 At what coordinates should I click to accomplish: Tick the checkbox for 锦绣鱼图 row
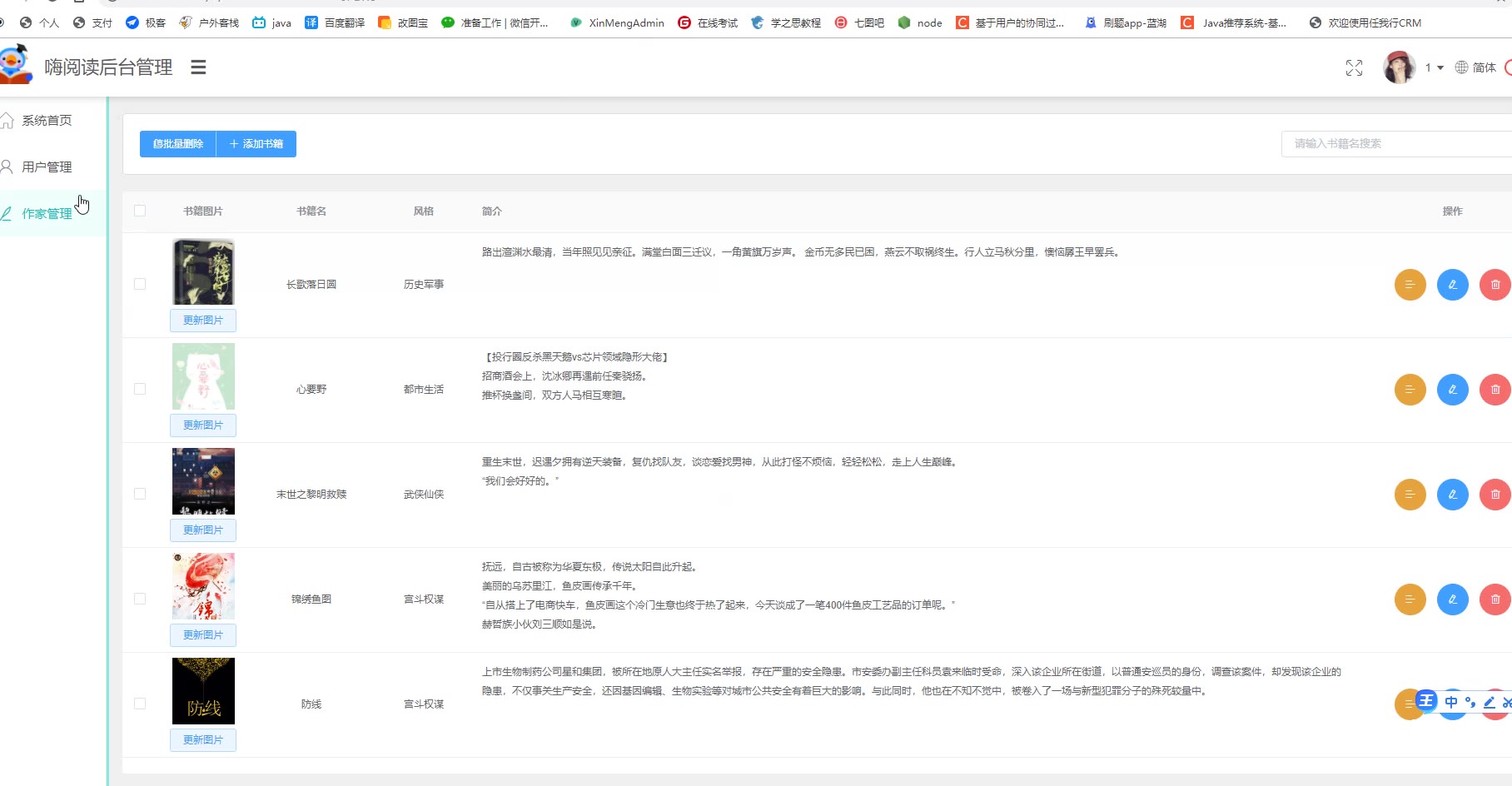coord(140,599)
